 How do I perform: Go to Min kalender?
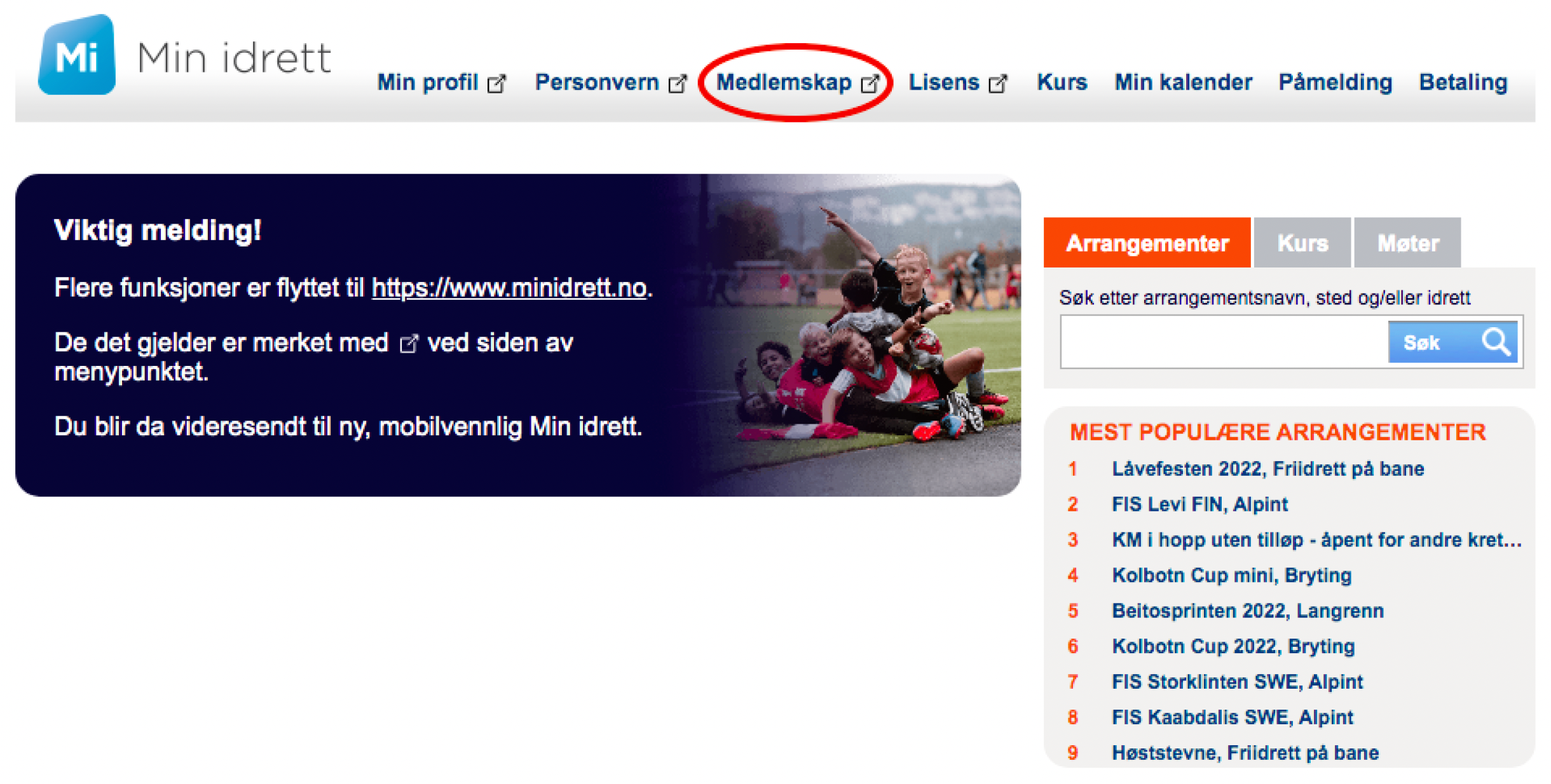(x=1183, y=82)
